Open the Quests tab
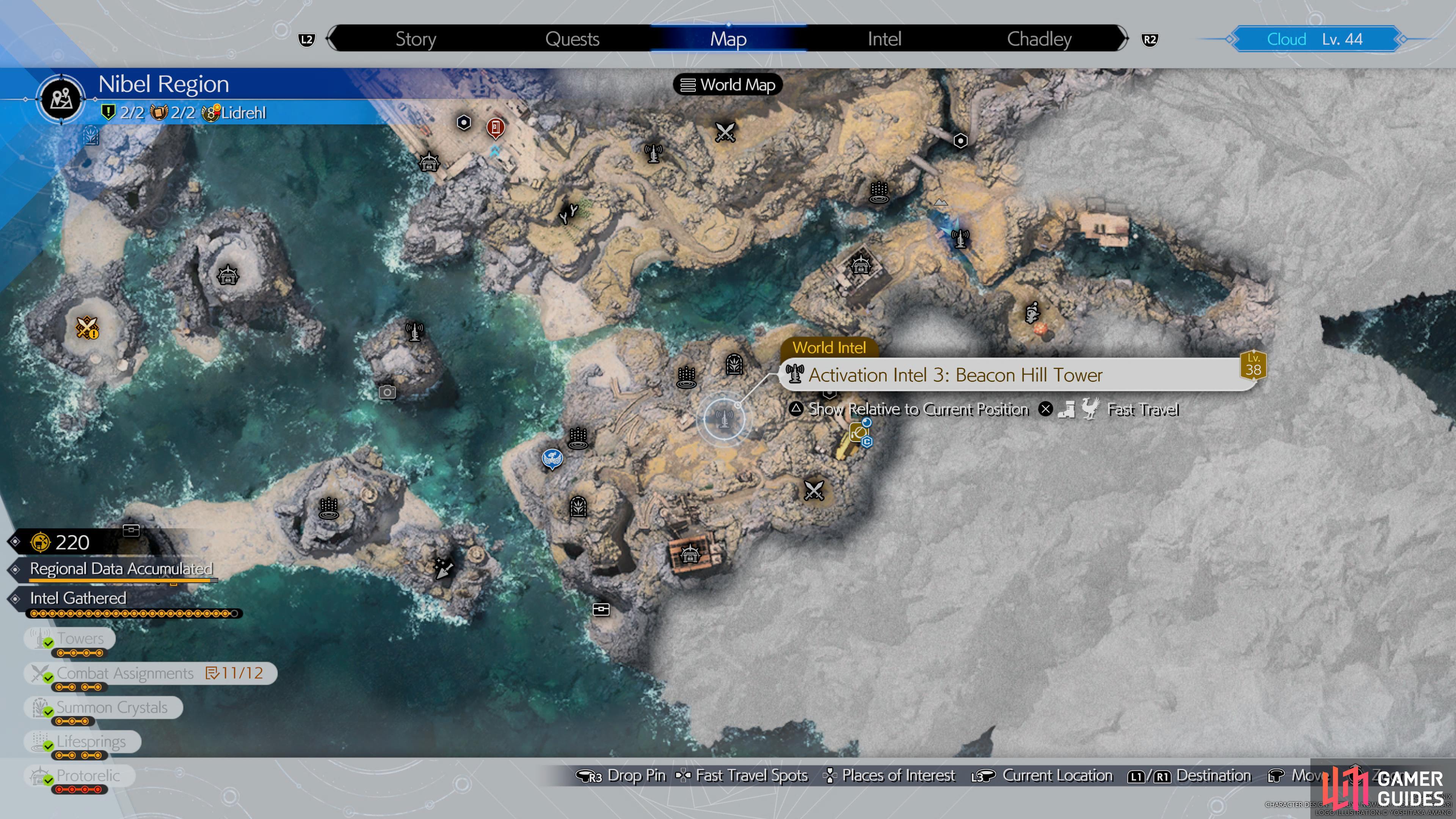Screen dimensions: 1456x819 572,39
